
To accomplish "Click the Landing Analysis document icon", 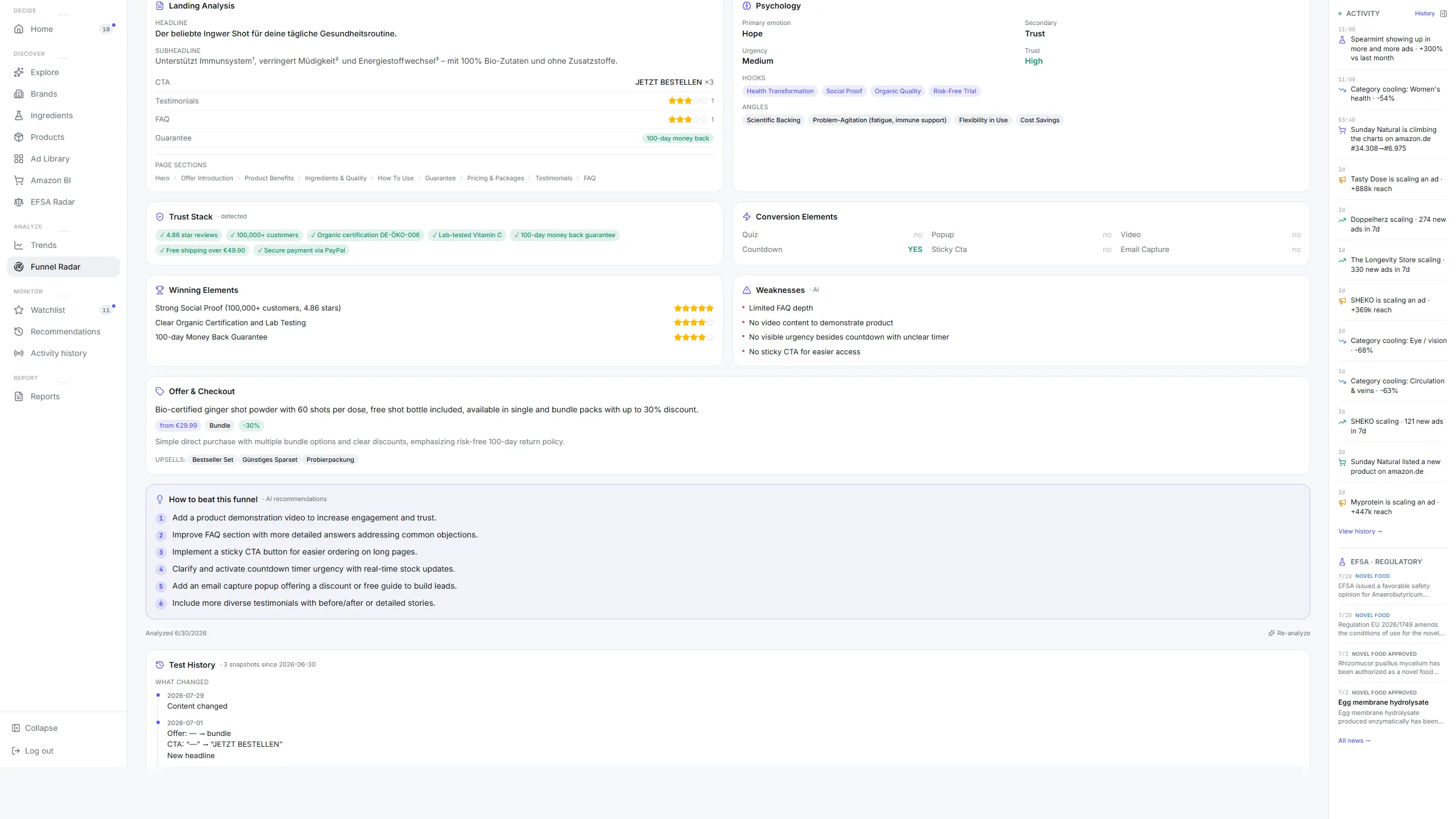I will click(x=160, y=6).
